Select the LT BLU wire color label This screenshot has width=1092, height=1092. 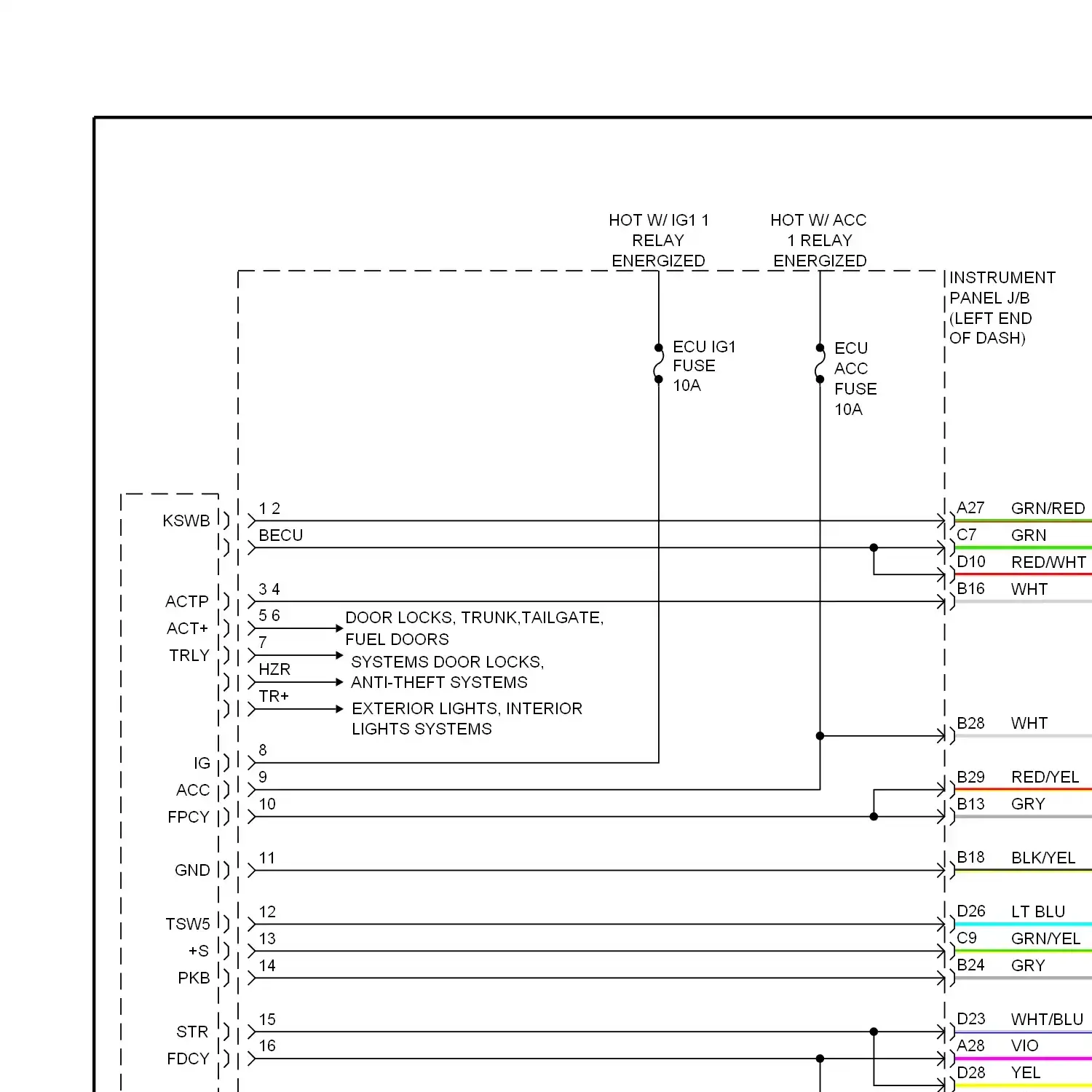tap(1037, 911)
